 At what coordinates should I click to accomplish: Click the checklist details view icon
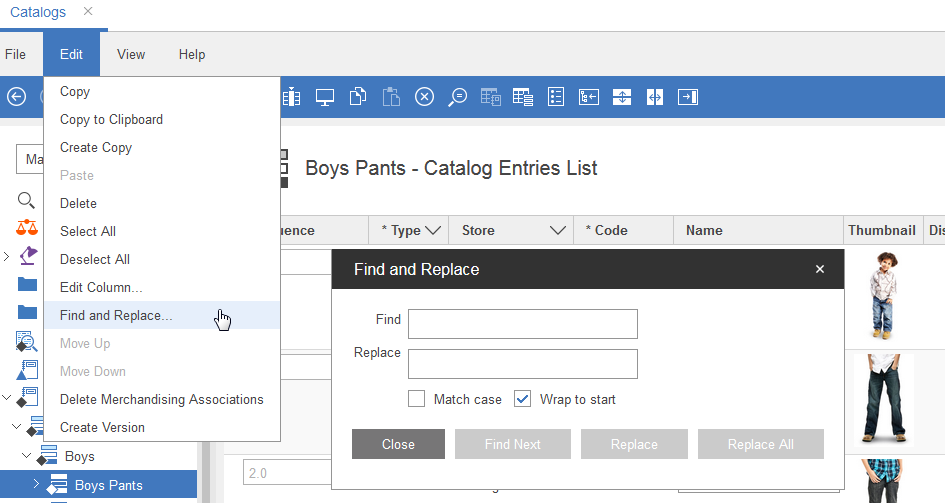coord(557,97)
